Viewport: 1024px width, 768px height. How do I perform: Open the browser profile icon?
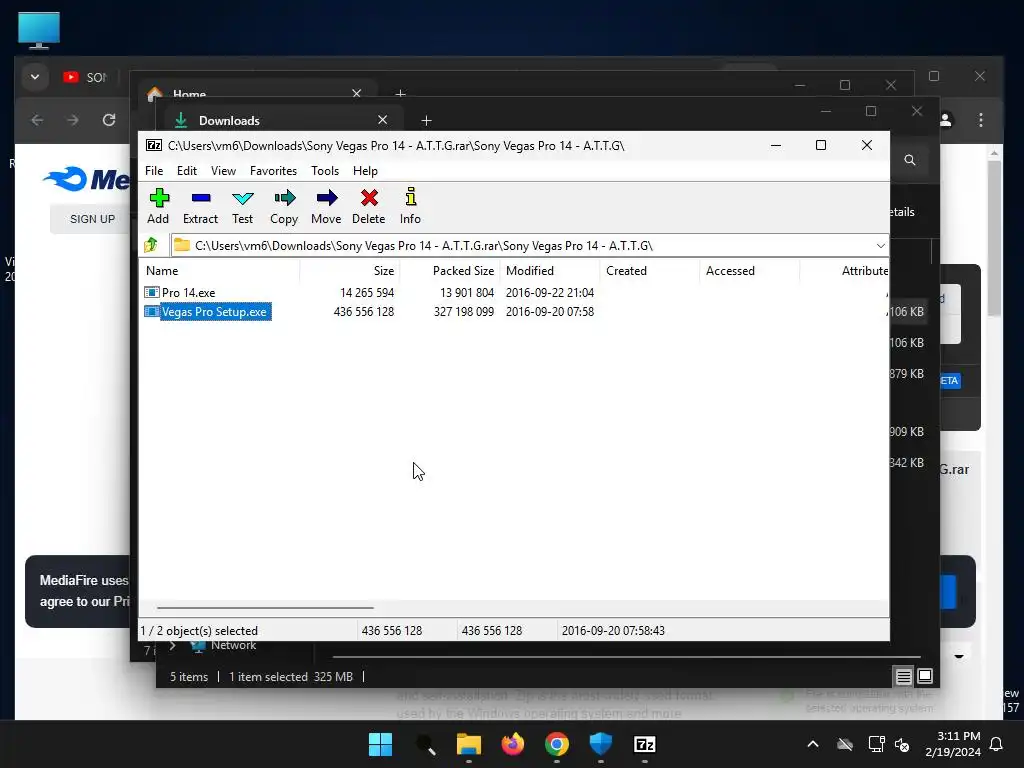click(x=945, y=120)
